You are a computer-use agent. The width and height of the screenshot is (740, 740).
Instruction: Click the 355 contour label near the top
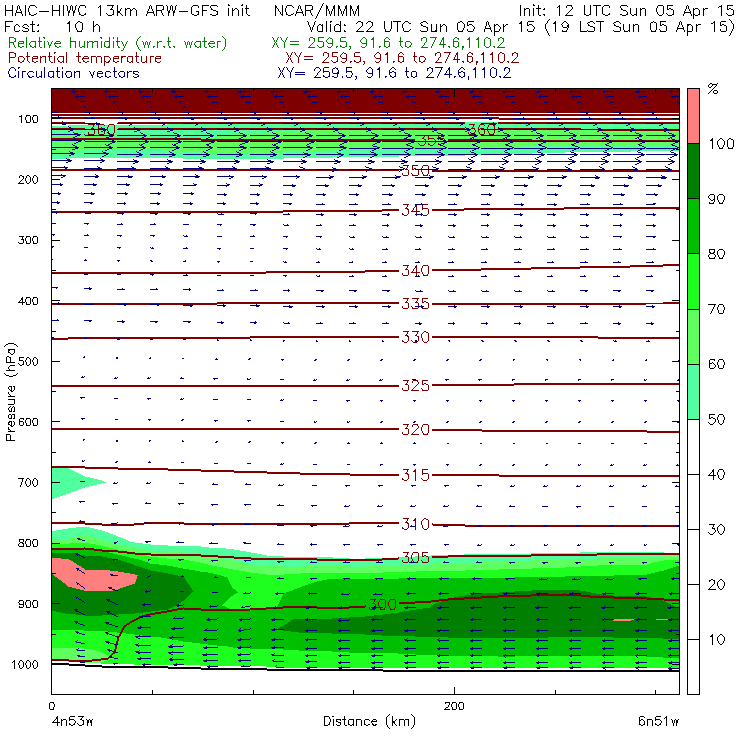click(x=431, y=140)
